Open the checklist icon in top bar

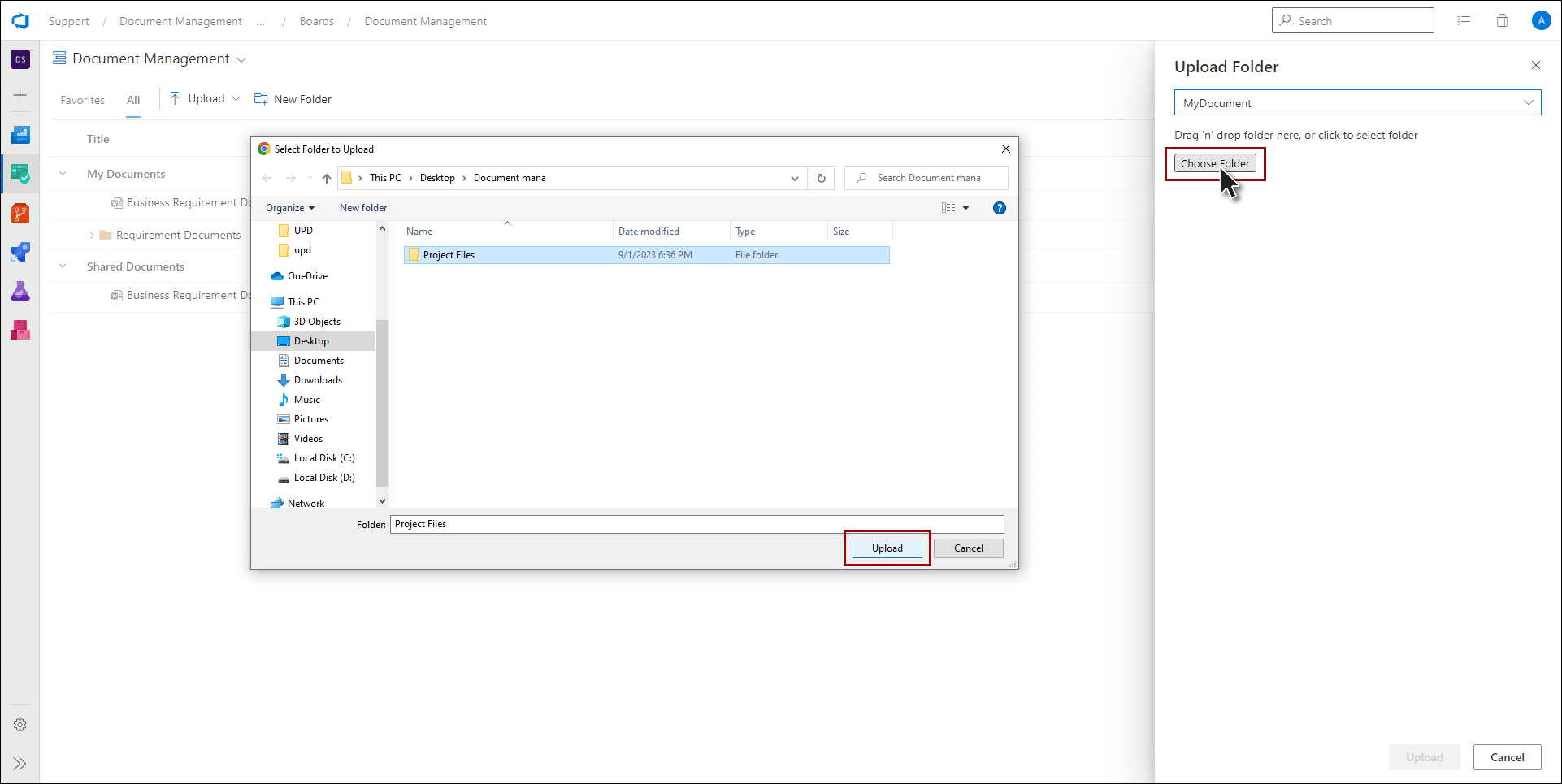(x=1464, y=20)
